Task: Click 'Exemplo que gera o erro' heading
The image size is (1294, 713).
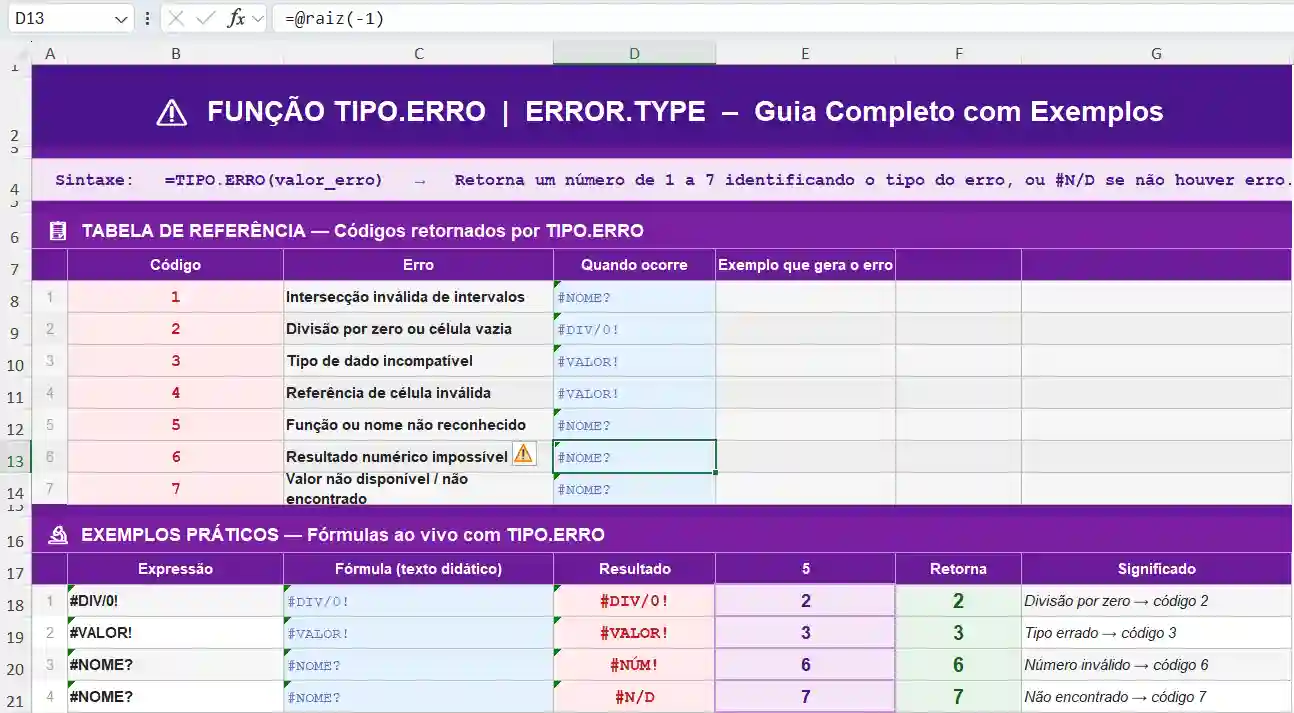Action: [x=805, y=265]
